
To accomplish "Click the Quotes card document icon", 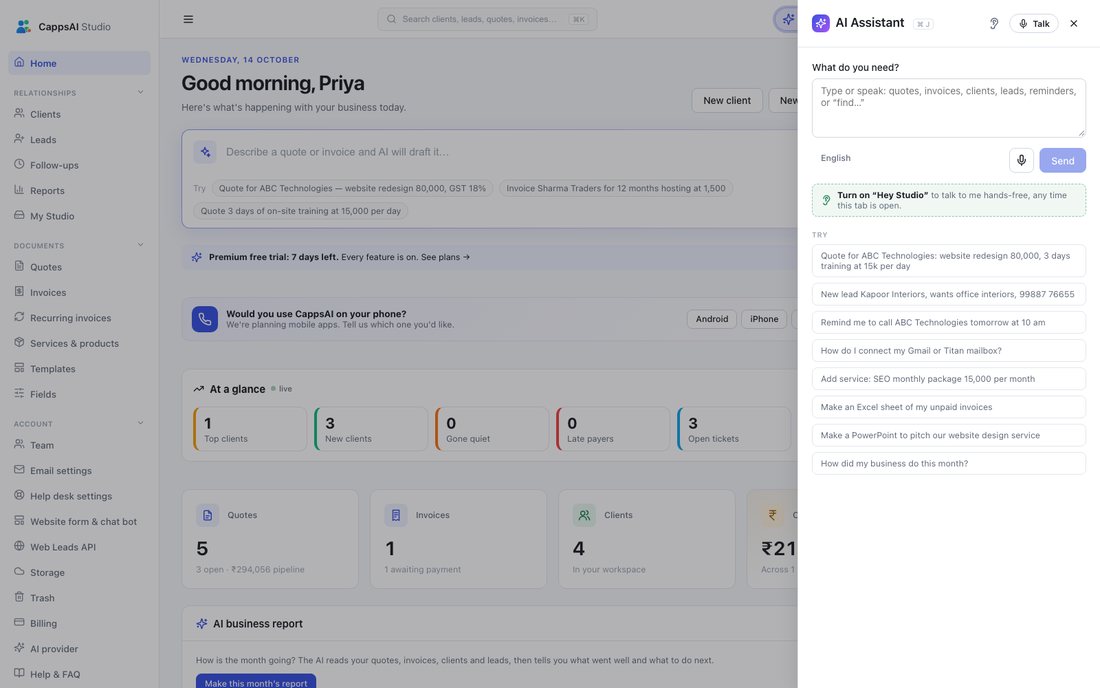I will 207,515.
